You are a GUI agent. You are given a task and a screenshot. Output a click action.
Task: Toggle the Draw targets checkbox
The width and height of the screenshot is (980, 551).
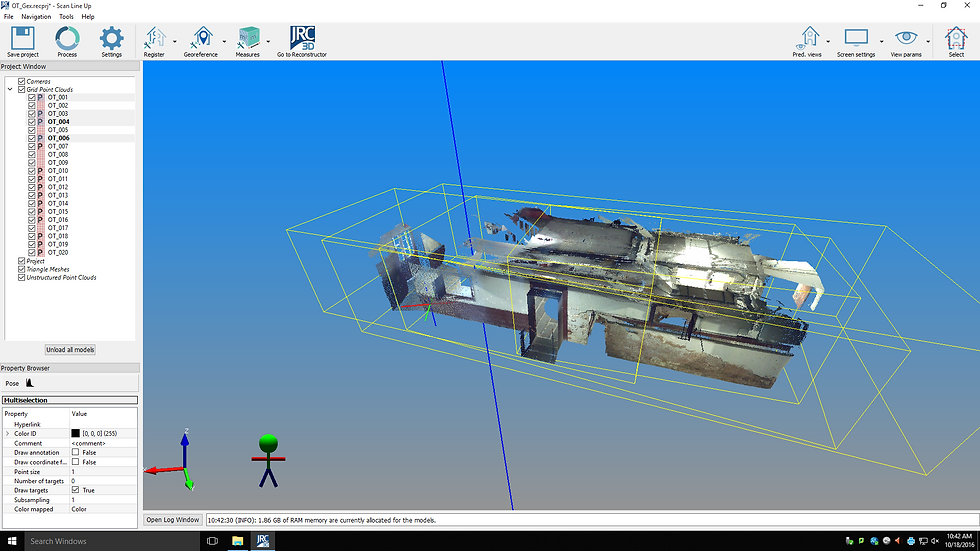click(x=76, y=490)
